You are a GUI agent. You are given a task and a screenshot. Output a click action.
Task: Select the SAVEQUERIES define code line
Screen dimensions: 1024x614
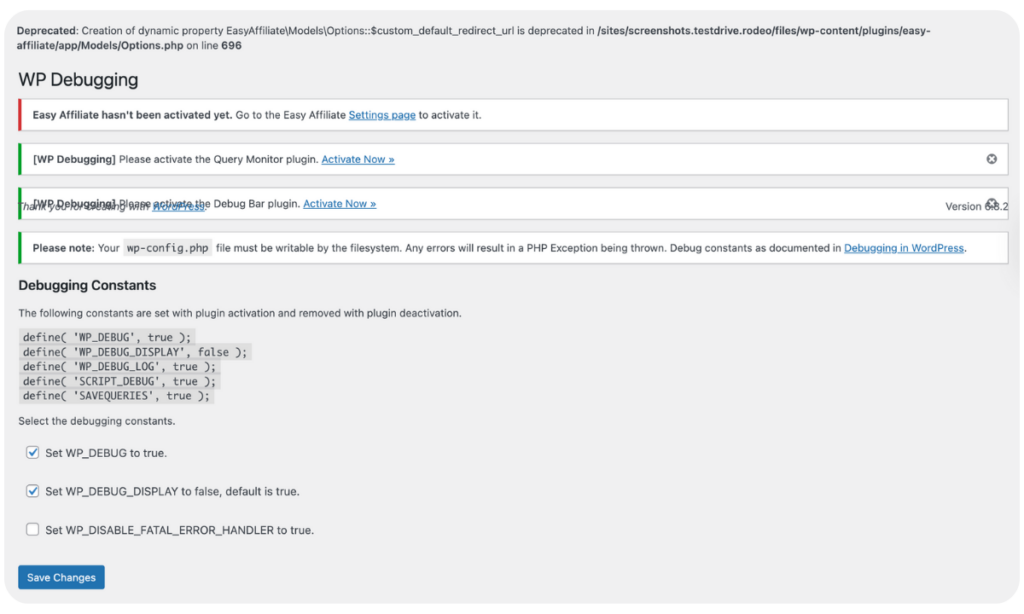118,395
